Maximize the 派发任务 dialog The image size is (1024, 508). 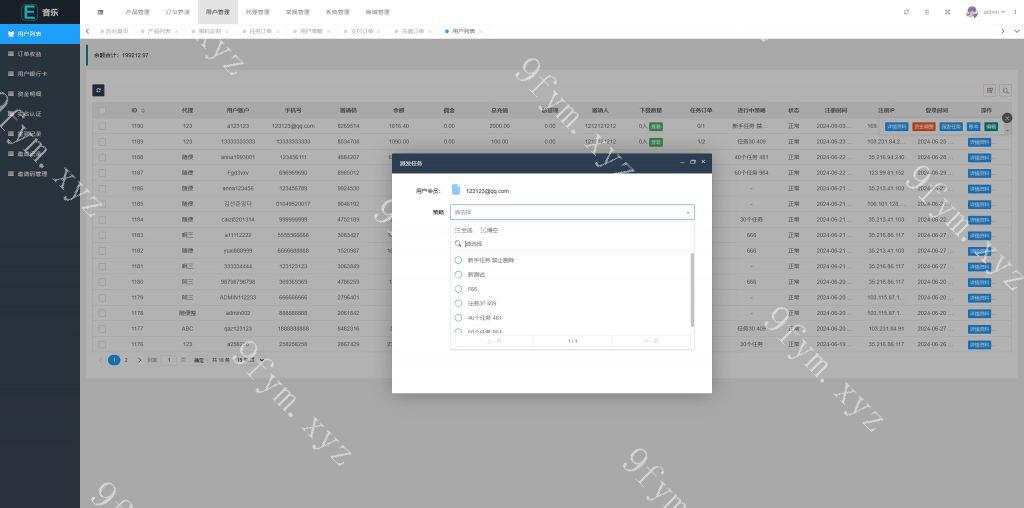pos(693,162)
